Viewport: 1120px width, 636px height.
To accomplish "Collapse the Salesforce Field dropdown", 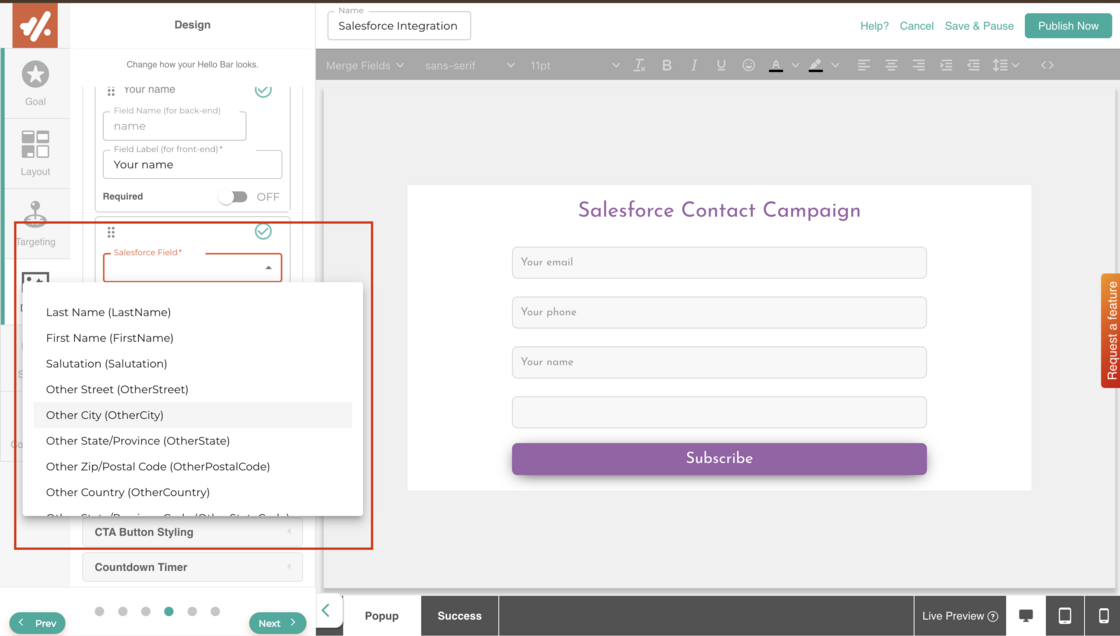I will pyautogui.click(x=269, y=268).
